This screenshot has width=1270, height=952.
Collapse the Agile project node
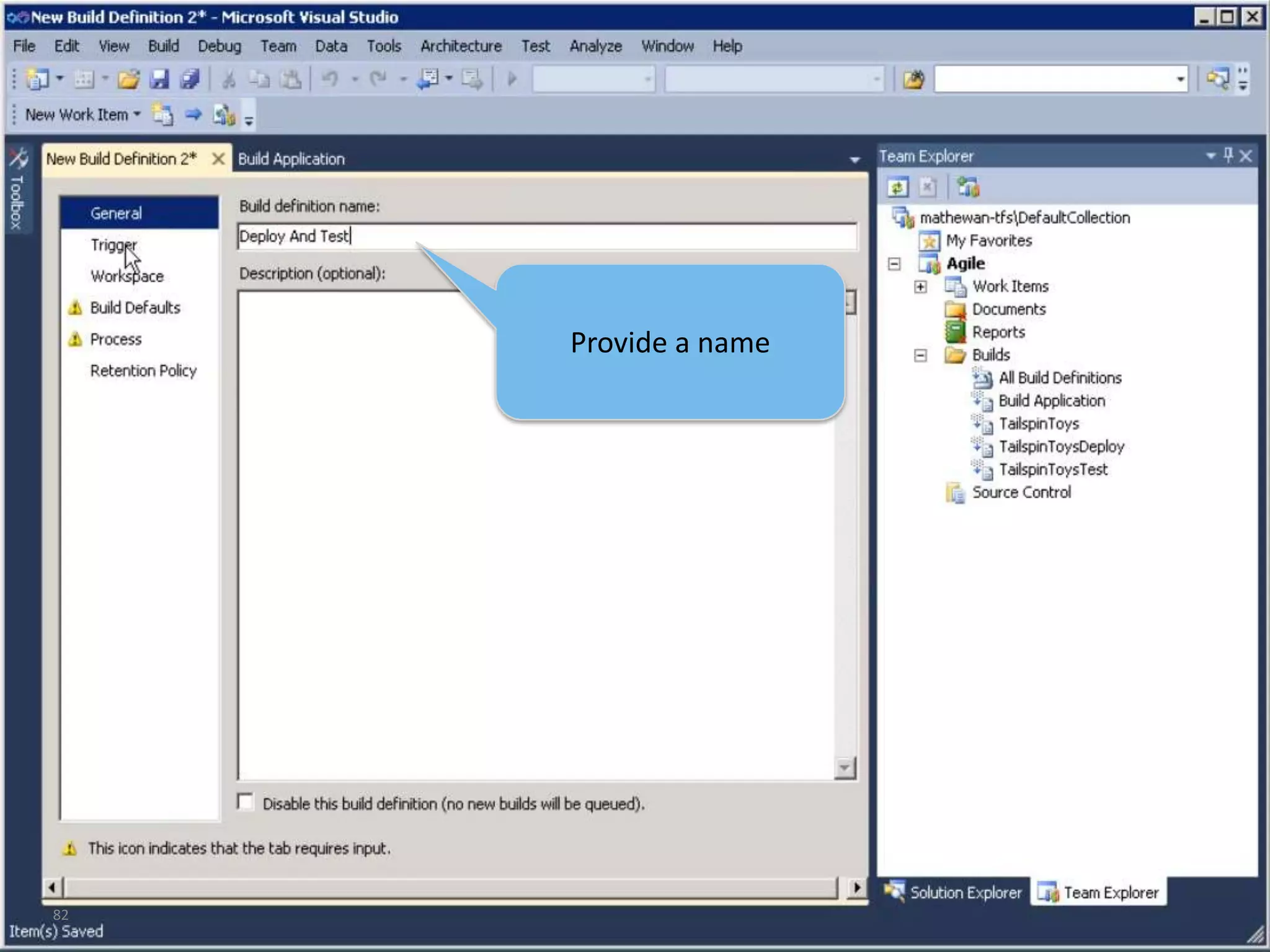point(894,264)
